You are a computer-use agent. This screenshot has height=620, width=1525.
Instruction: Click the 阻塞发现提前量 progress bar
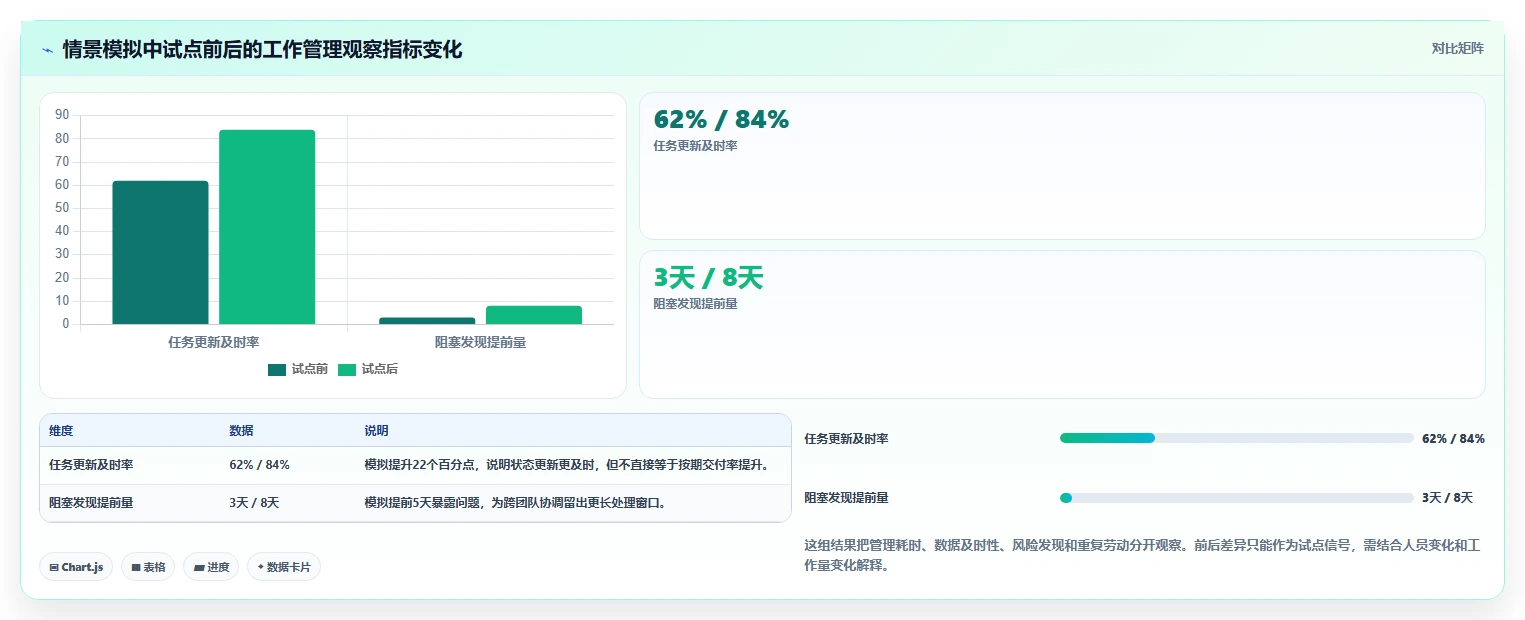(1236, 498)
